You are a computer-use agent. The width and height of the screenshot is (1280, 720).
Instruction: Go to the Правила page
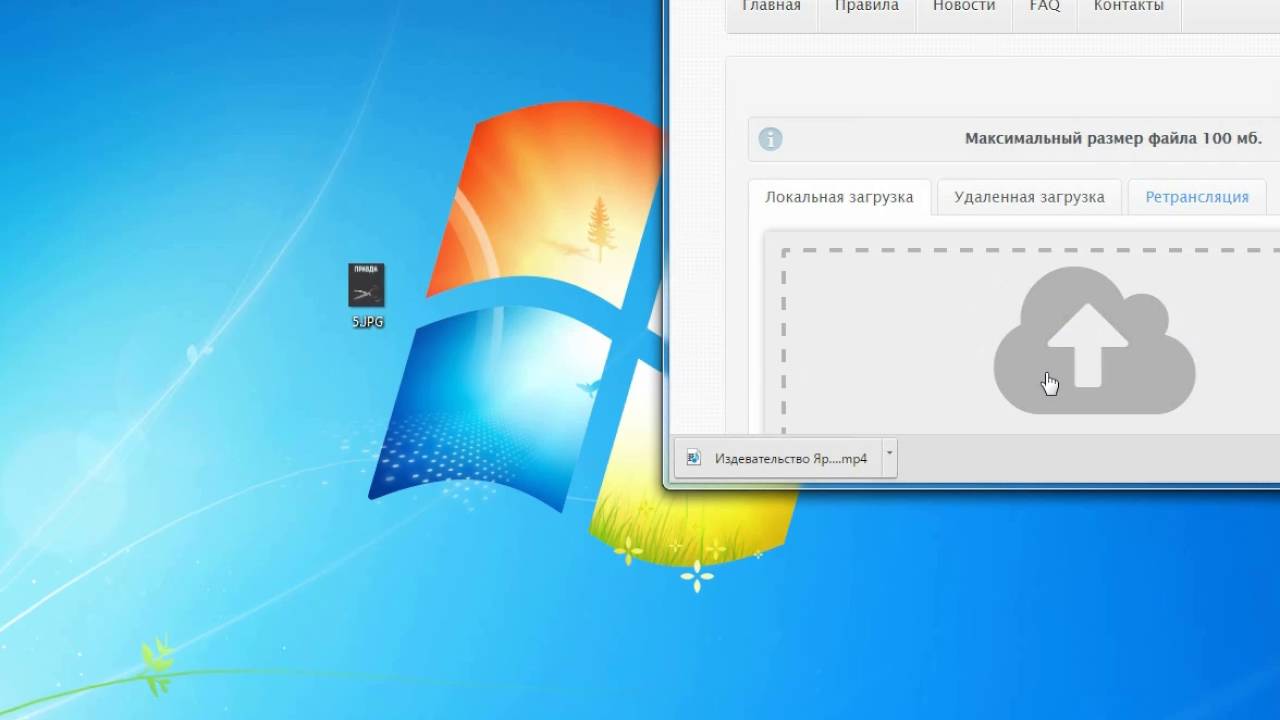(x=866, y=7)
